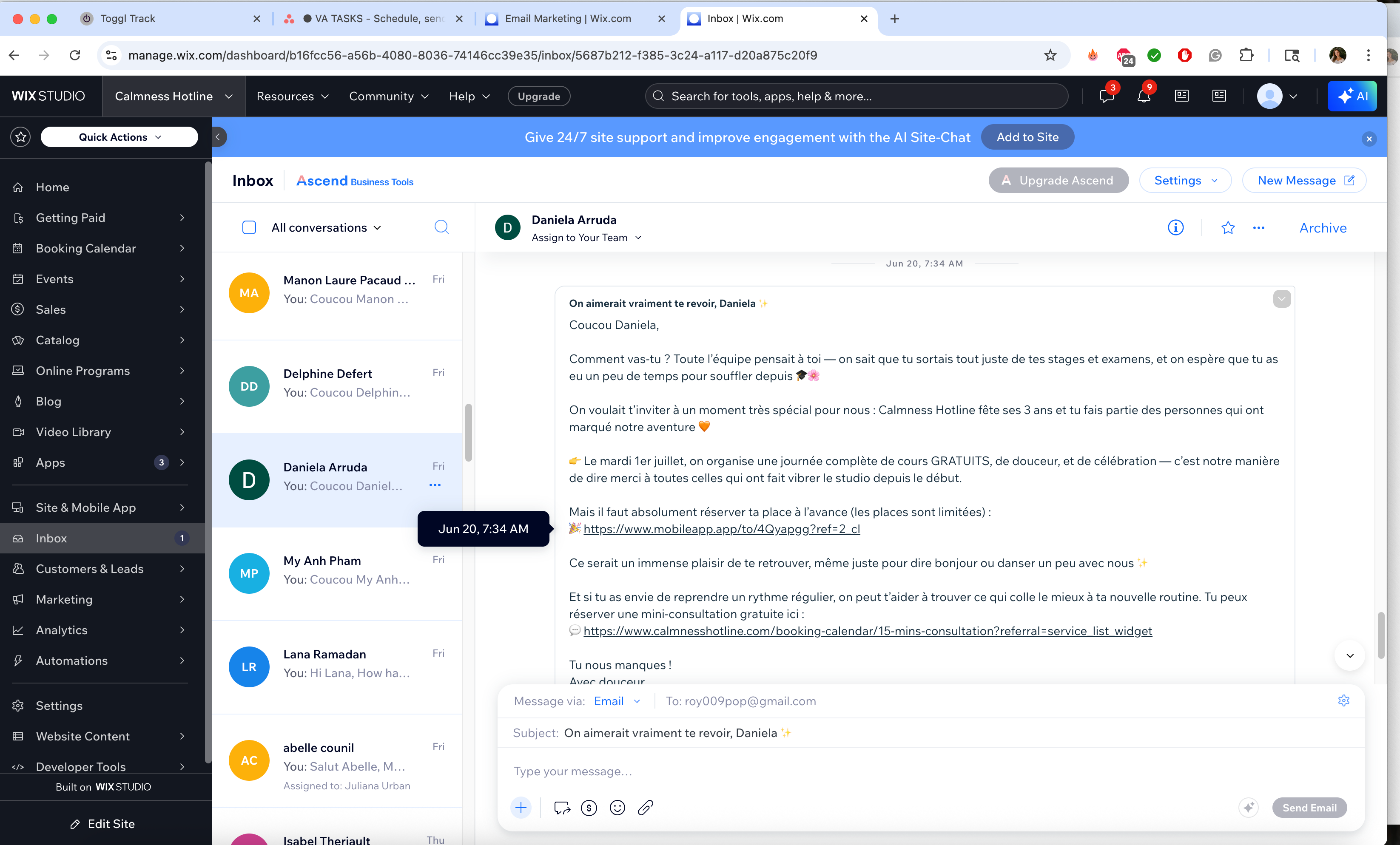Image resolution: width=1400 pixels, height=845 pixels.
Task: Click the email settings gear icon
Action: click(1343, 700)
